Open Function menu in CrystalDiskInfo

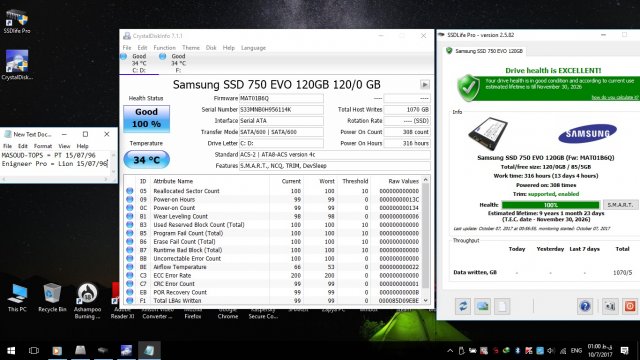click(x=164, y=48)
